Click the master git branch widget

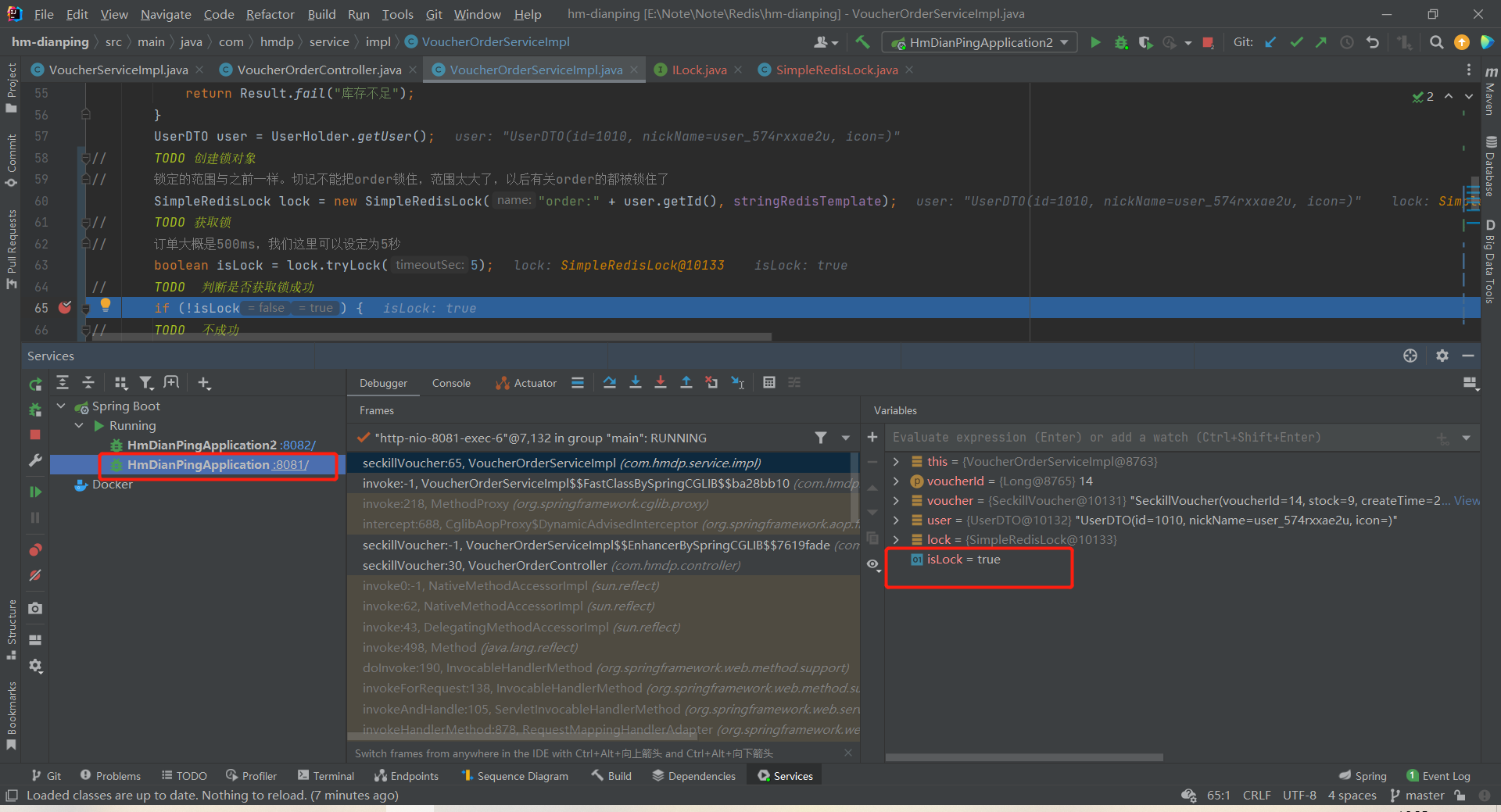click(1417, 795)
